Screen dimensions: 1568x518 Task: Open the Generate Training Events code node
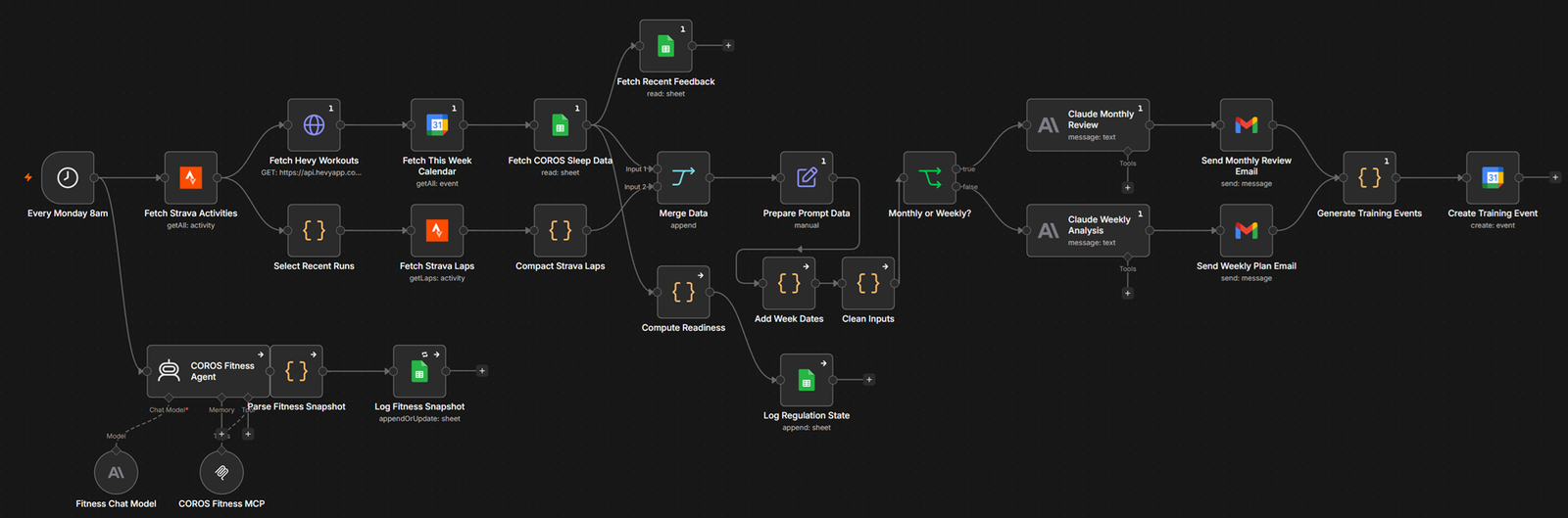(1369, 177)
